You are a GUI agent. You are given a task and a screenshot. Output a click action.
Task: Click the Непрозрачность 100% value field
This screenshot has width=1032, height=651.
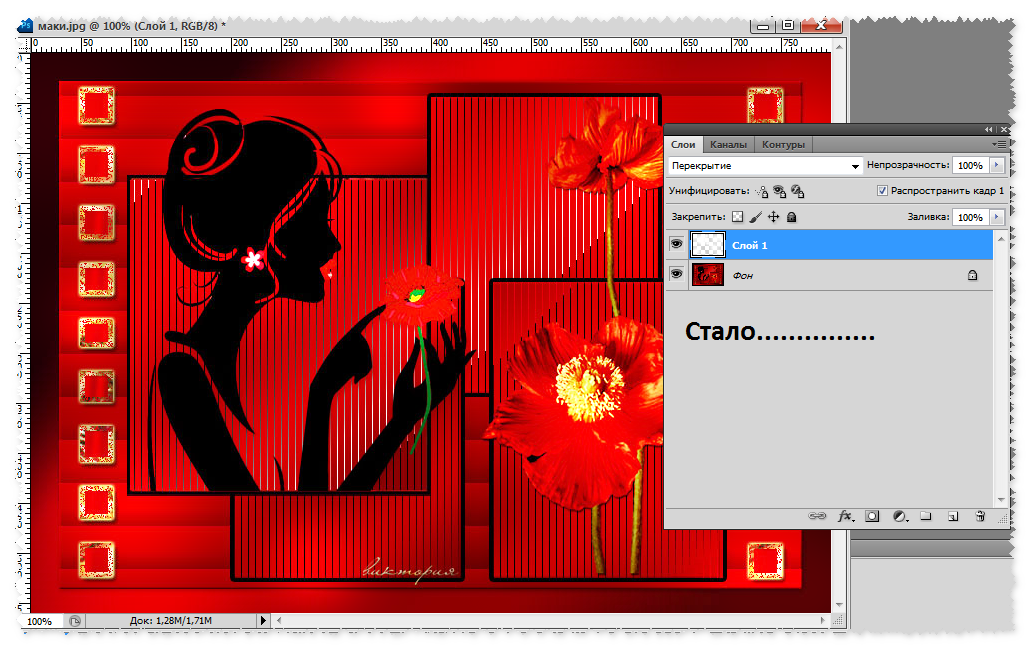[971, 166]
